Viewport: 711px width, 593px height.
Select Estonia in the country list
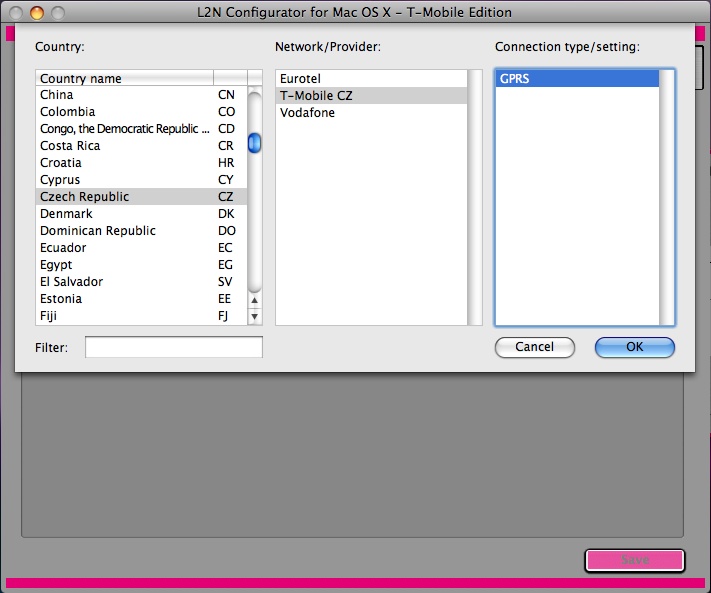141,299
